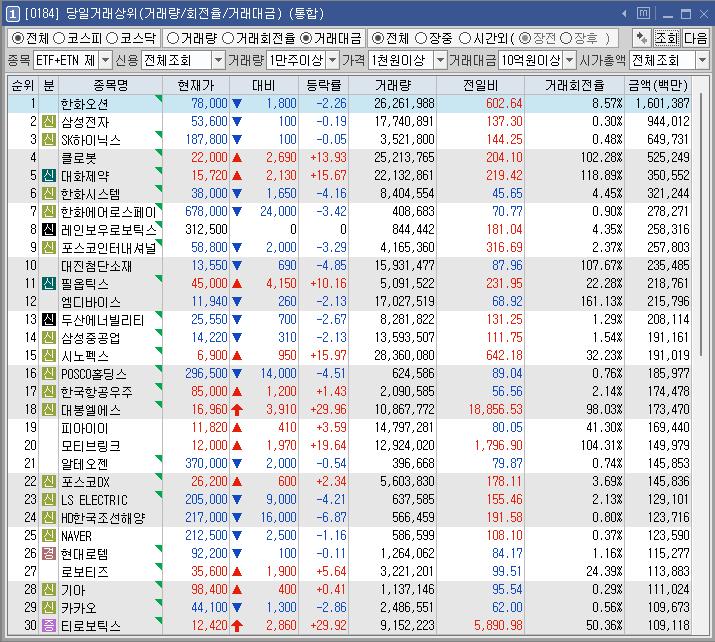Select the 장전 radio option
This screenshot has width=715, height=642.
coord(525,38)
